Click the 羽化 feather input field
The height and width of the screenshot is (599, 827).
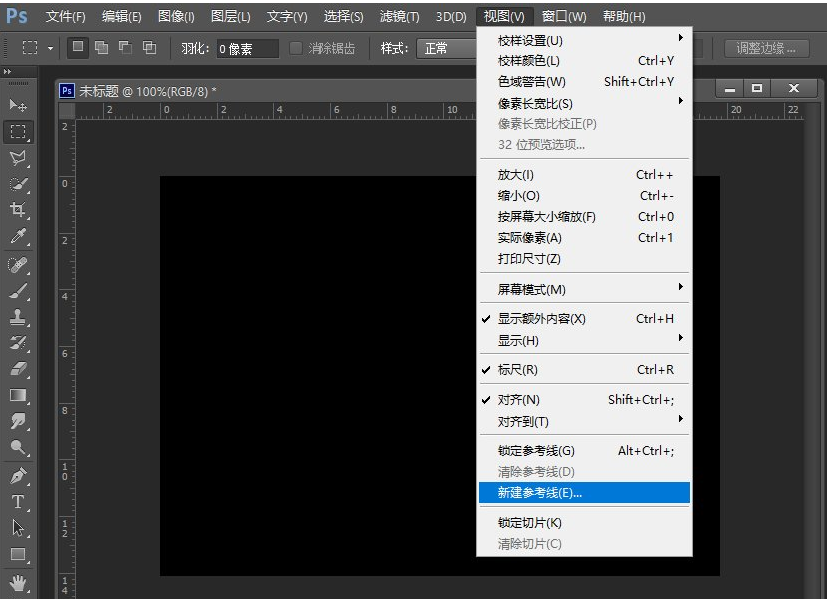point(247,48)
